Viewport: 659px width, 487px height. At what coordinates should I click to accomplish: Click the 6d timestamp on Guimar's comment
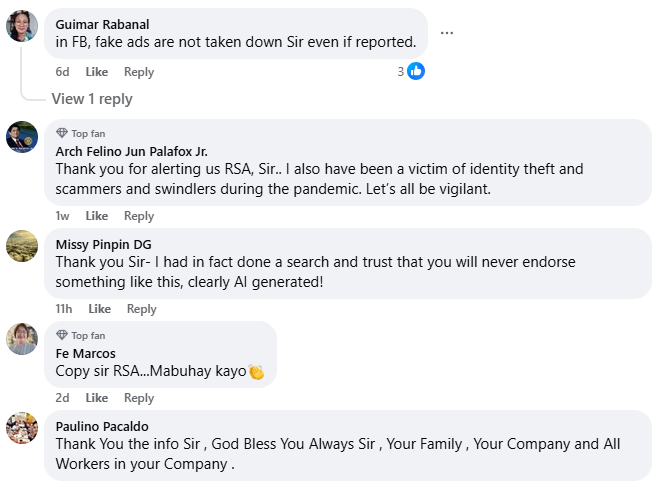click(63, 72)
